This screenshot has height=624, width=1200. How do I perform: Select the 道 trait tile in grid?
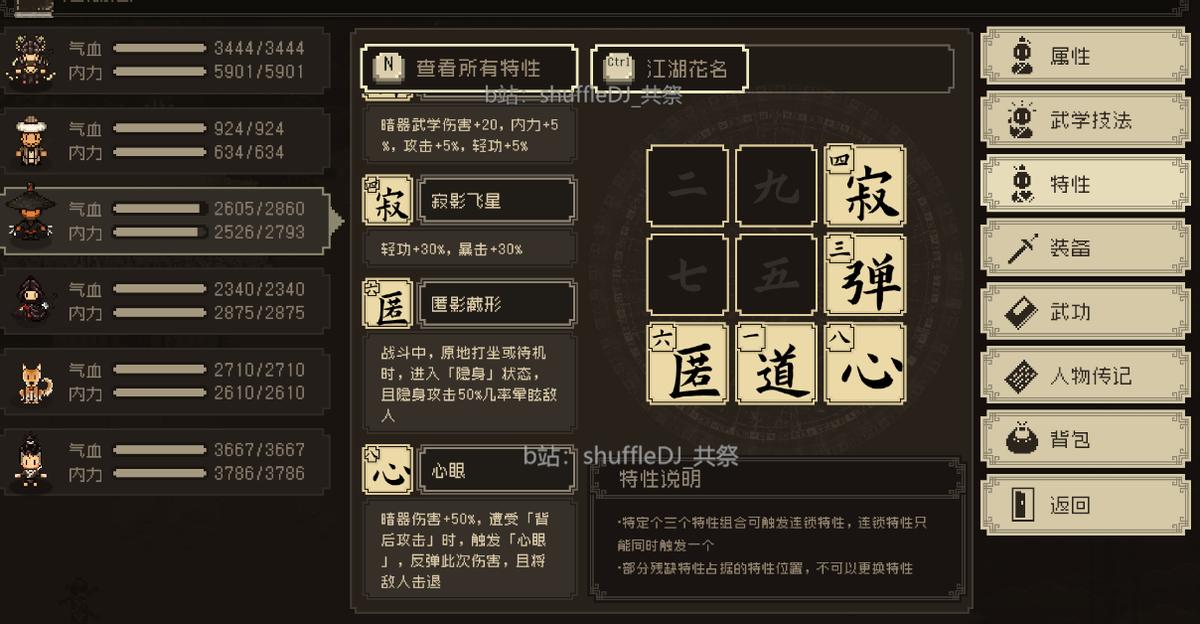point(777,364)
